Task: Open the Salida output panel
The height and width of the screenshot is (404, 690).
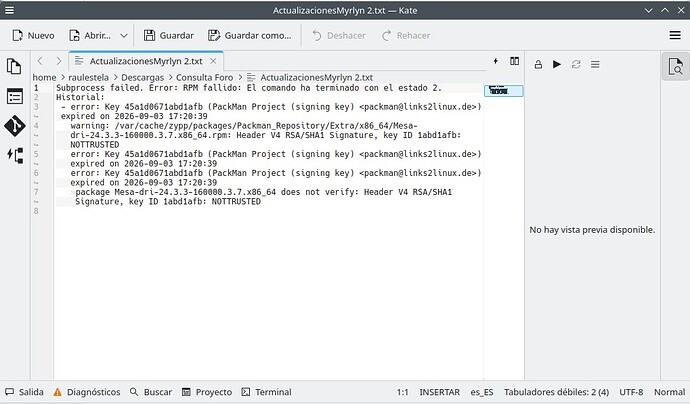Action: 25,392
